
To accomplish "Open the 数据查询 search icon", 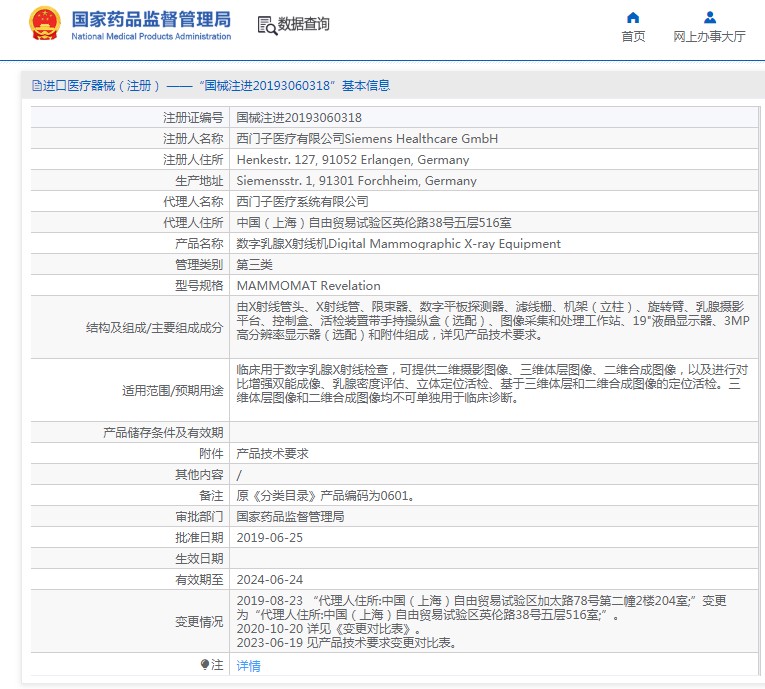I will click(267, 25).
